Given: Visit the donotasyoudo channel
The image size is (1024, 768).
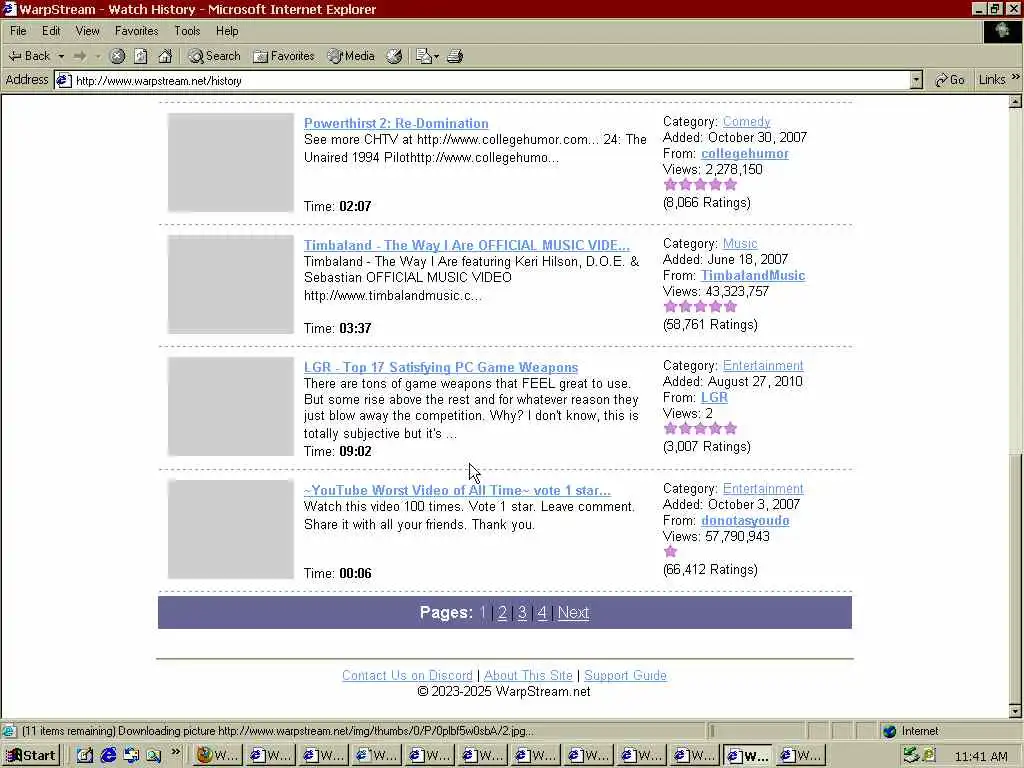Looking at the screenshot, I should pos(744,520).
